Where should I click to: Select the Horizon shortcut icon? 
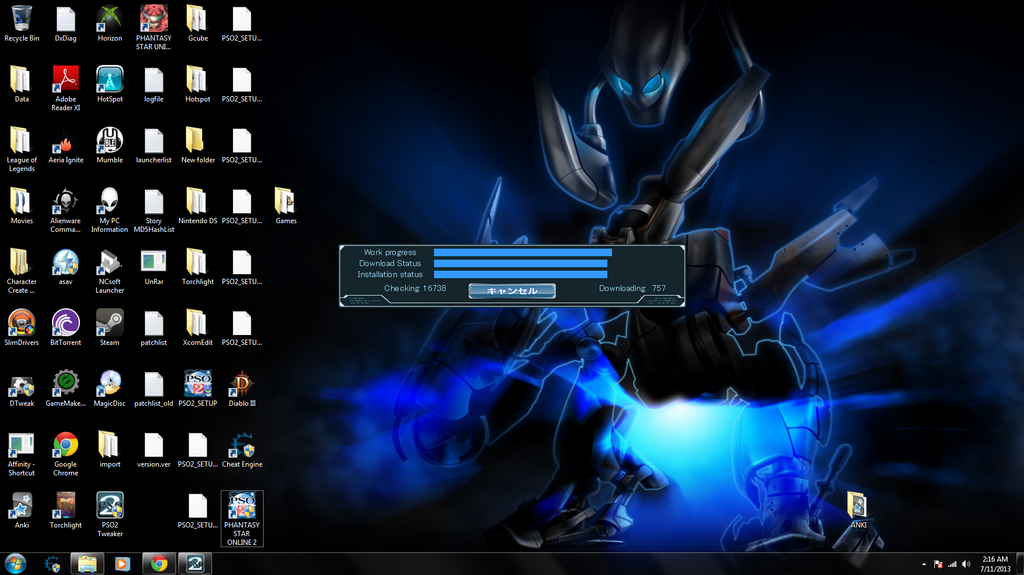point(110,24)
